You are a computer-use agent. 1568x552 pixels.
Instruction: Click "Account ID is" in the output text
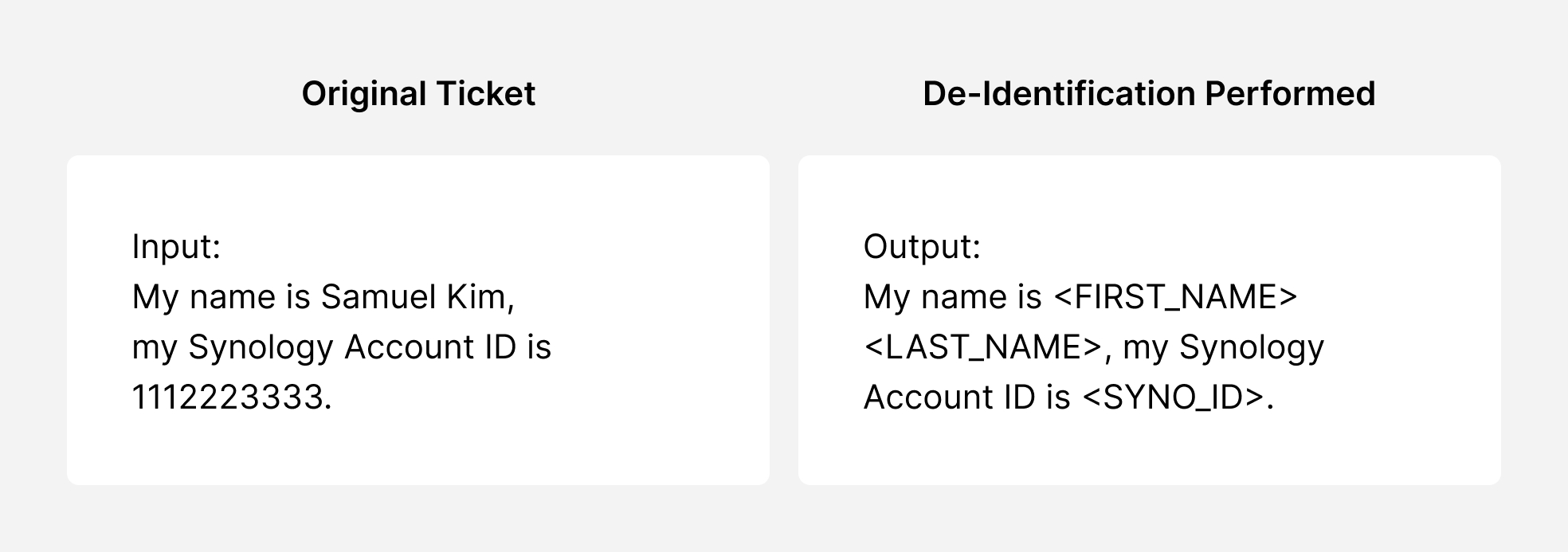click(966, 397)
